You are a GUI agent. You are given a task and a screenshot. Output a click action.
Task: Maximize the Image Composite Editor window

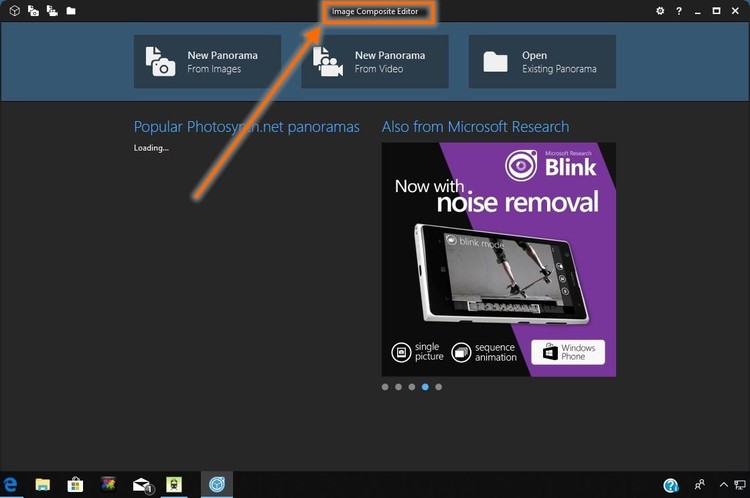tap(716, 11)
